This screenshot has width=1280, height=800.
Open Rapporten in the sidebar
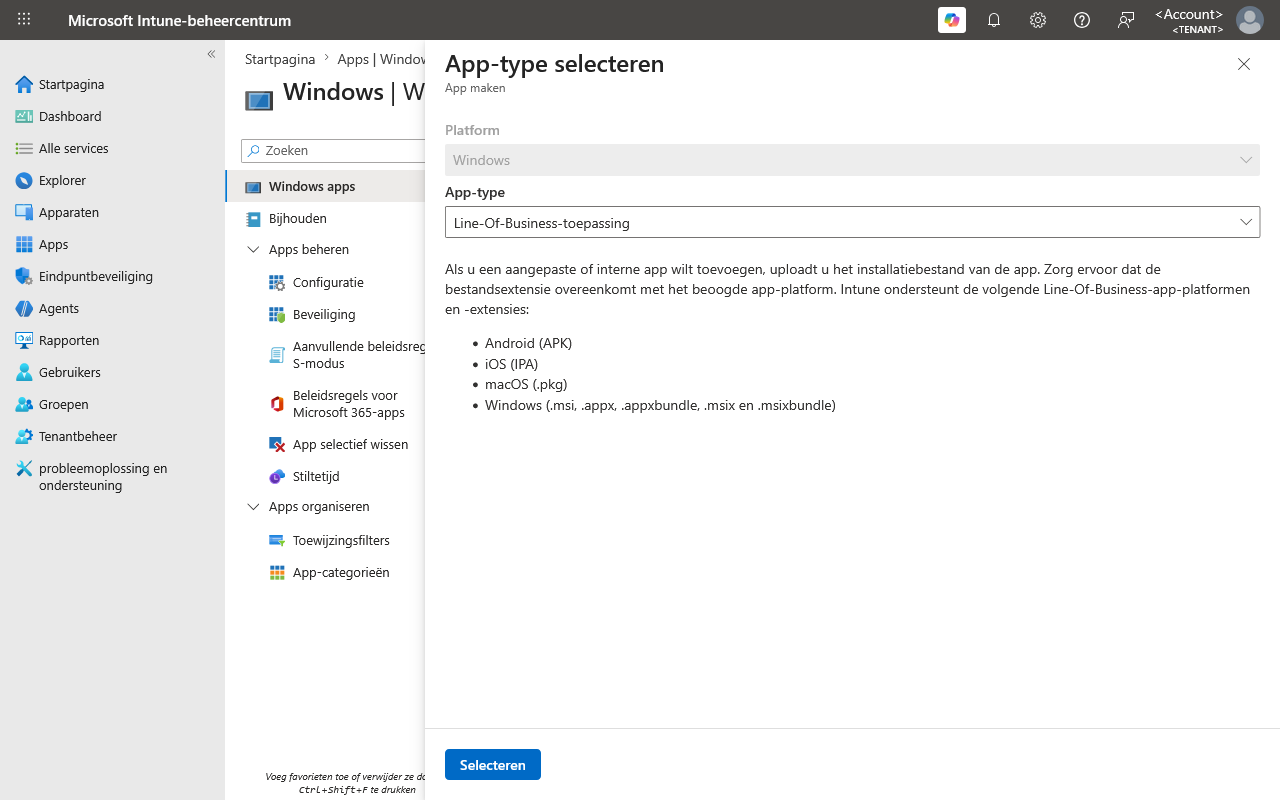pos(69,340)
